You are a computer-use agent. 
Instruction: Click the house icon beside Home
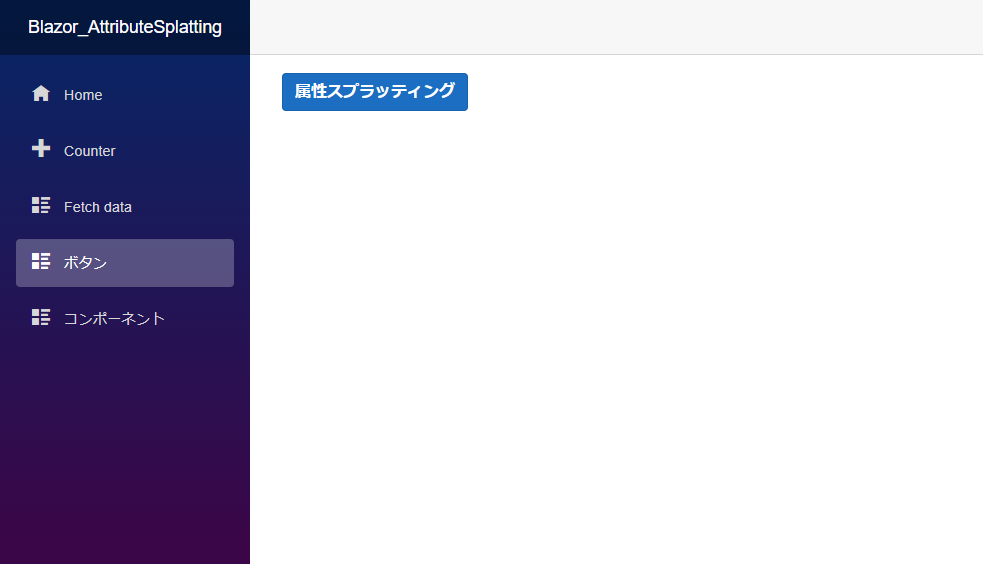click(x=41, y=93)
